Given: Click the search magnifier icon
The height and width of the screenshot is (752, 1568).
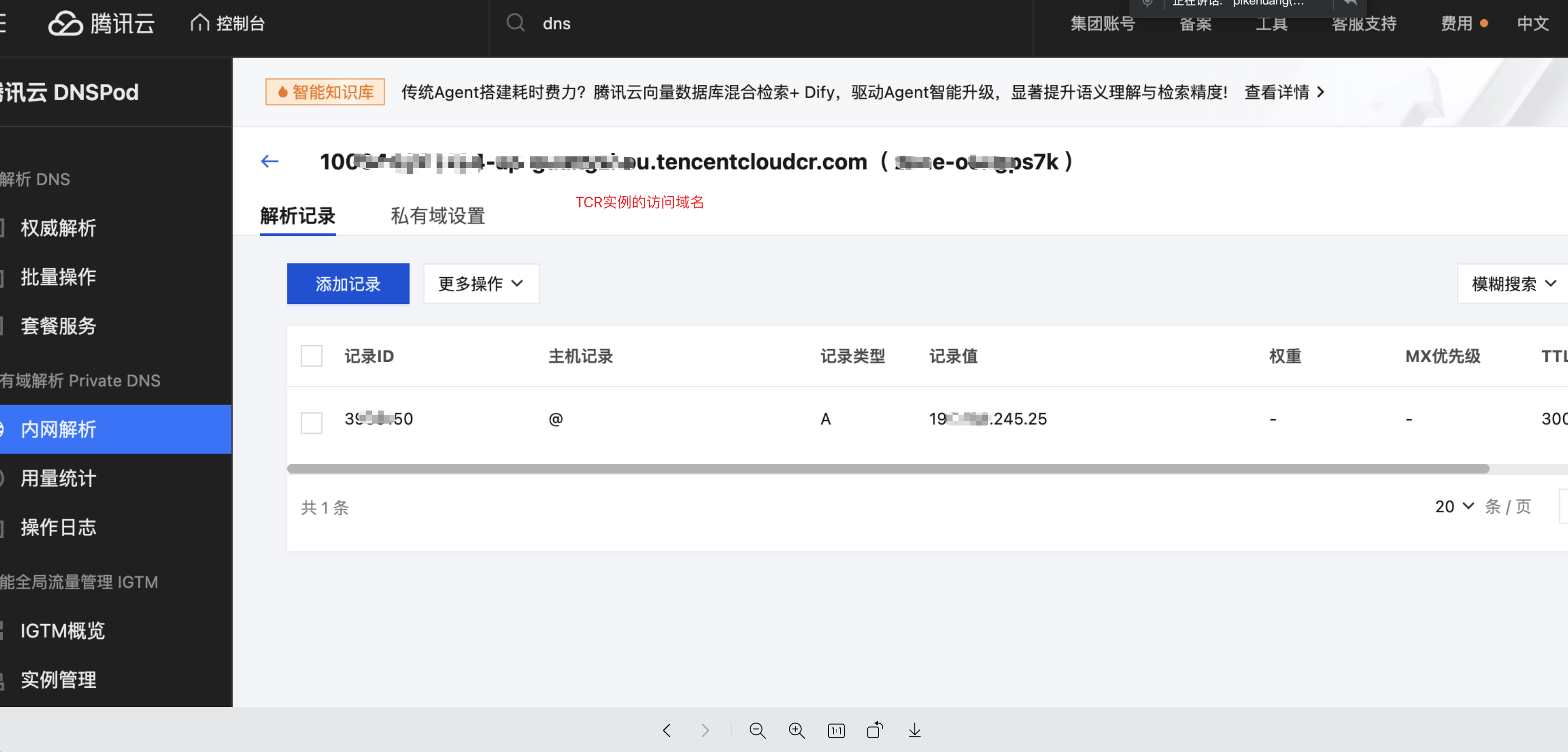Looking at the screenshot, I should pyautogui.click(x=515, y=23).
